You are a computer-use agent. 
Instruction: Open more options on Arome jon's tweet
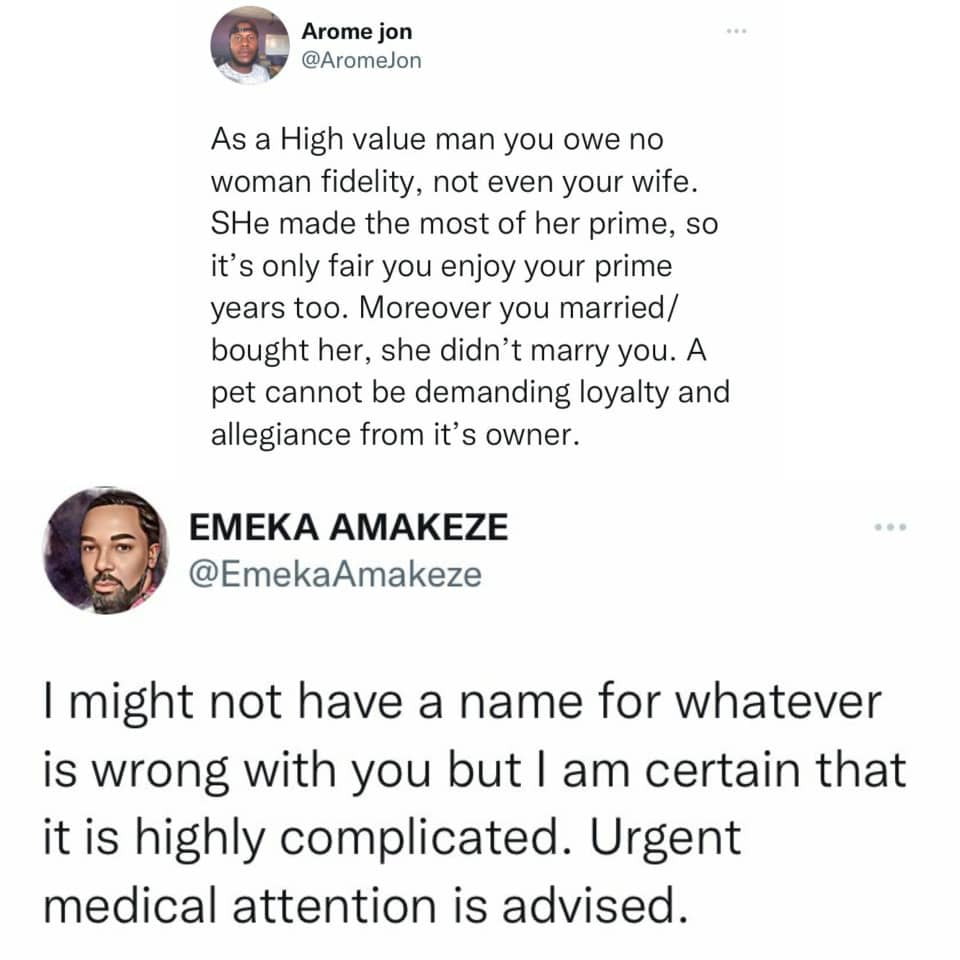[737, 33]
